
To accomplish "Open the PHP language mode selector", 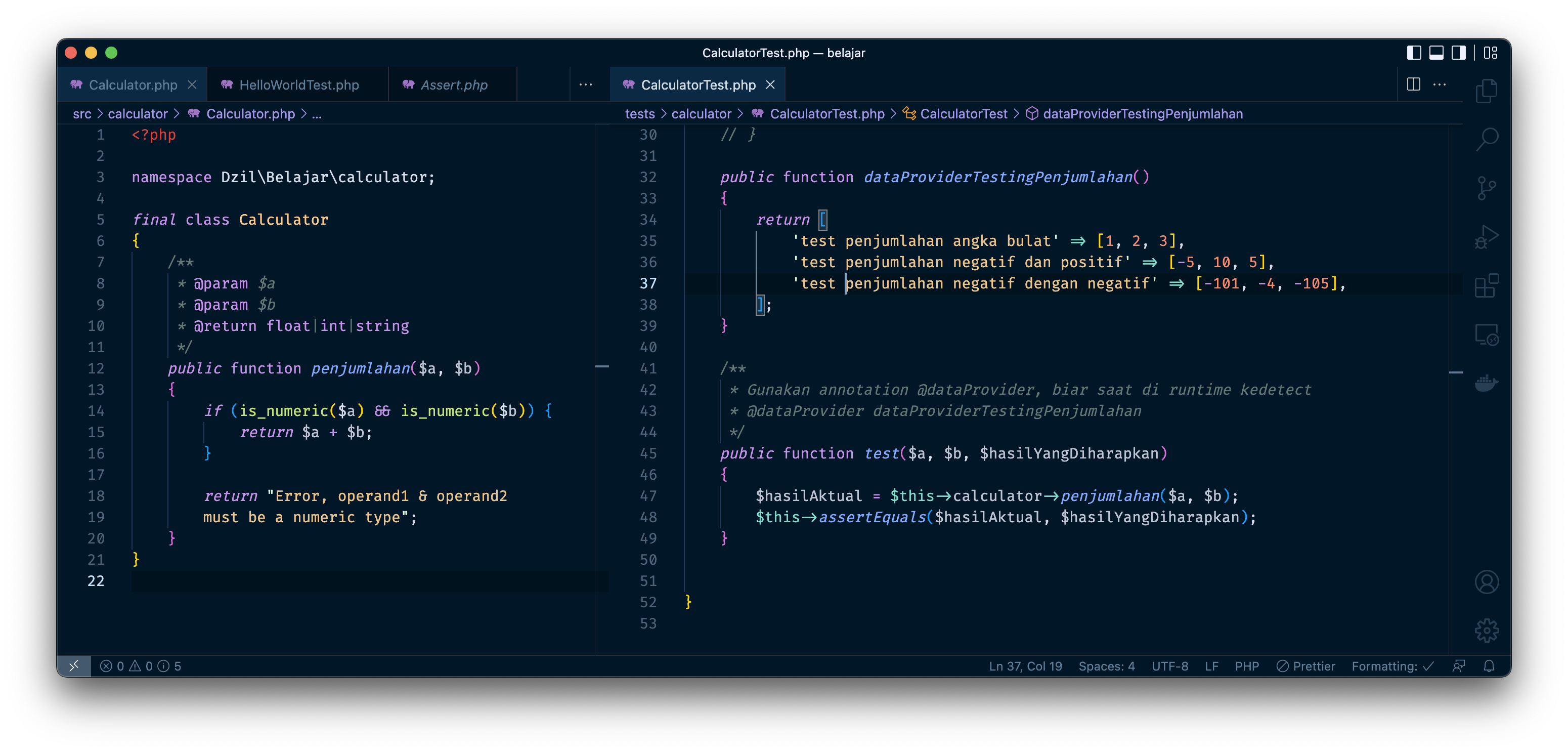I will point(1247,666).
